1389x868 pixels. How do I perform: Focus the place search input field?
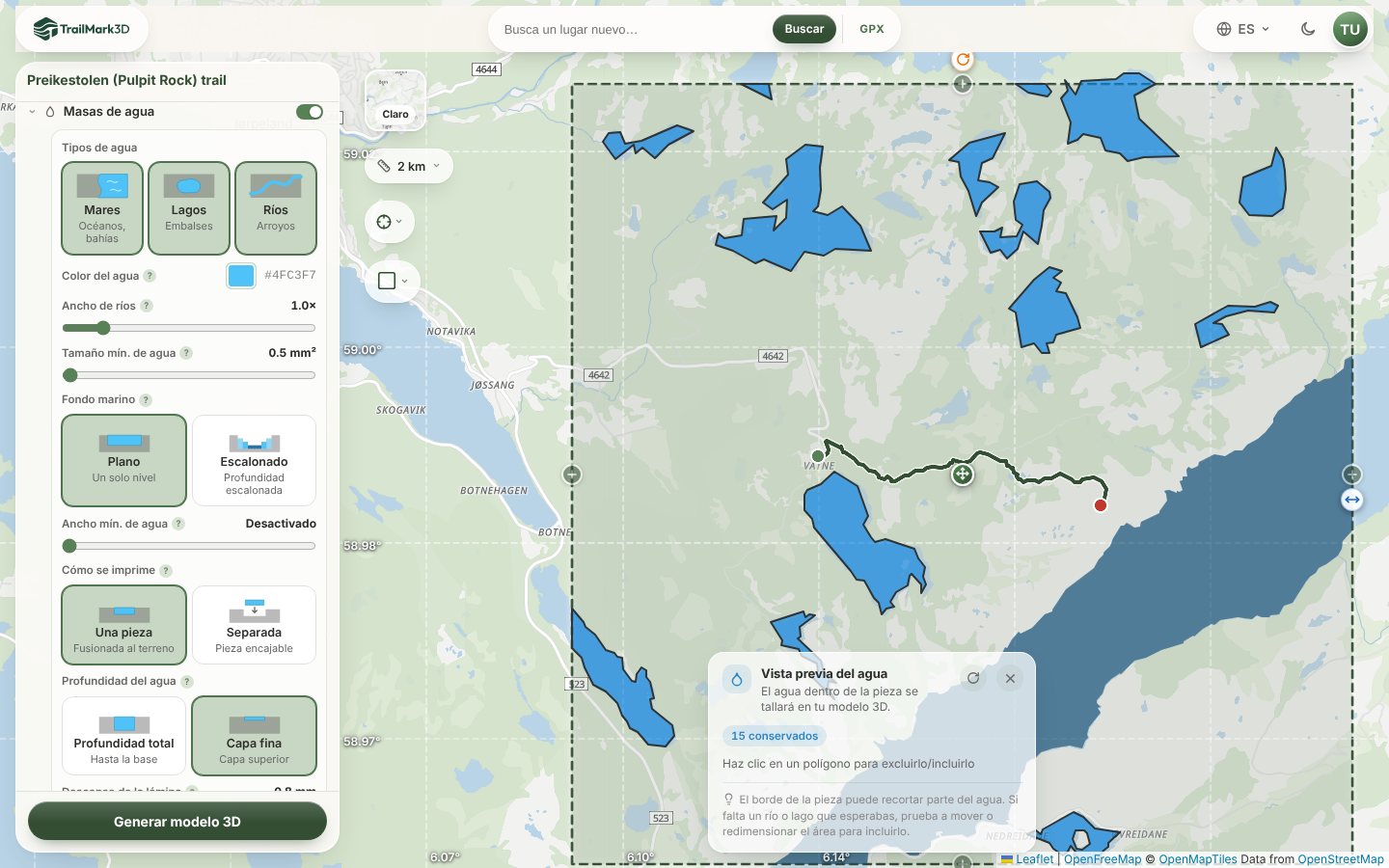point(633,29)
